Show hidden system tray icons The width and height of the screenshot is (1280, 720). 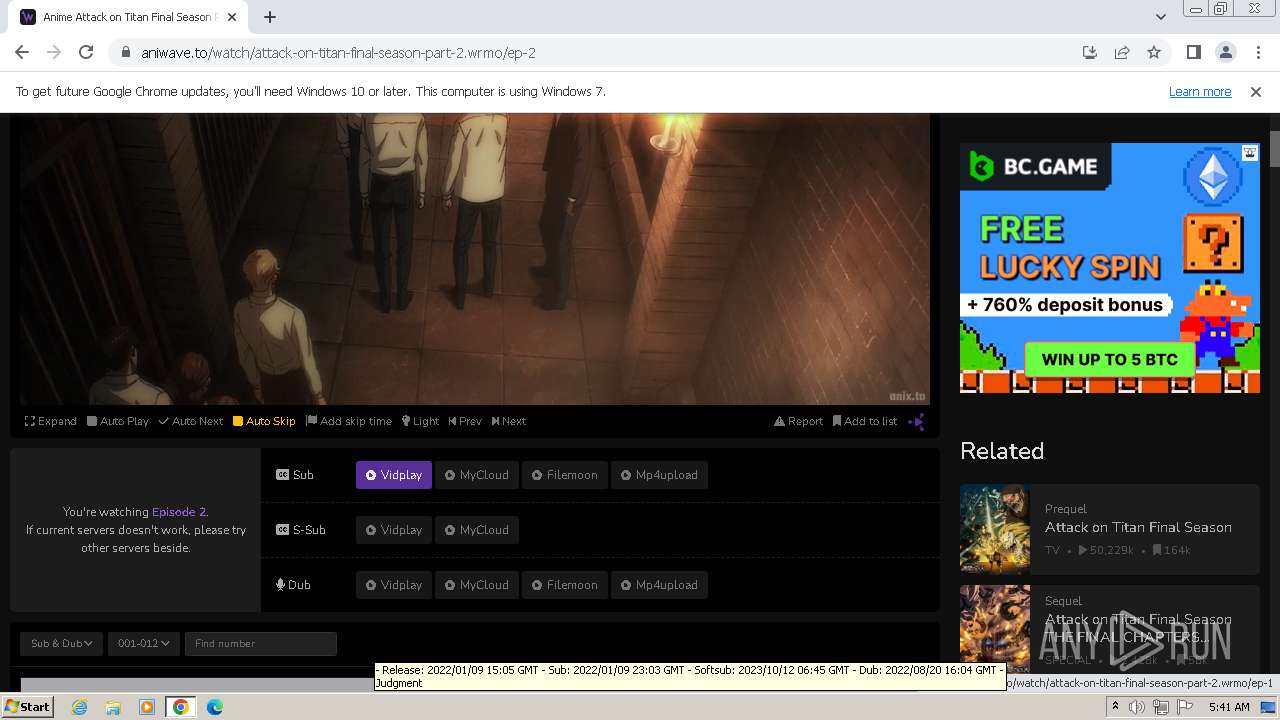pyautogui.click(x=1115, y=707)
